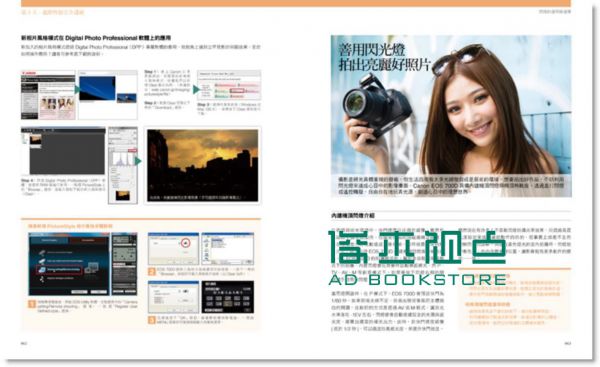This screenshot has height=367, width=600.
Task: Click the green arrow beside the Canon website screenshot
Action: click(77, 90)
